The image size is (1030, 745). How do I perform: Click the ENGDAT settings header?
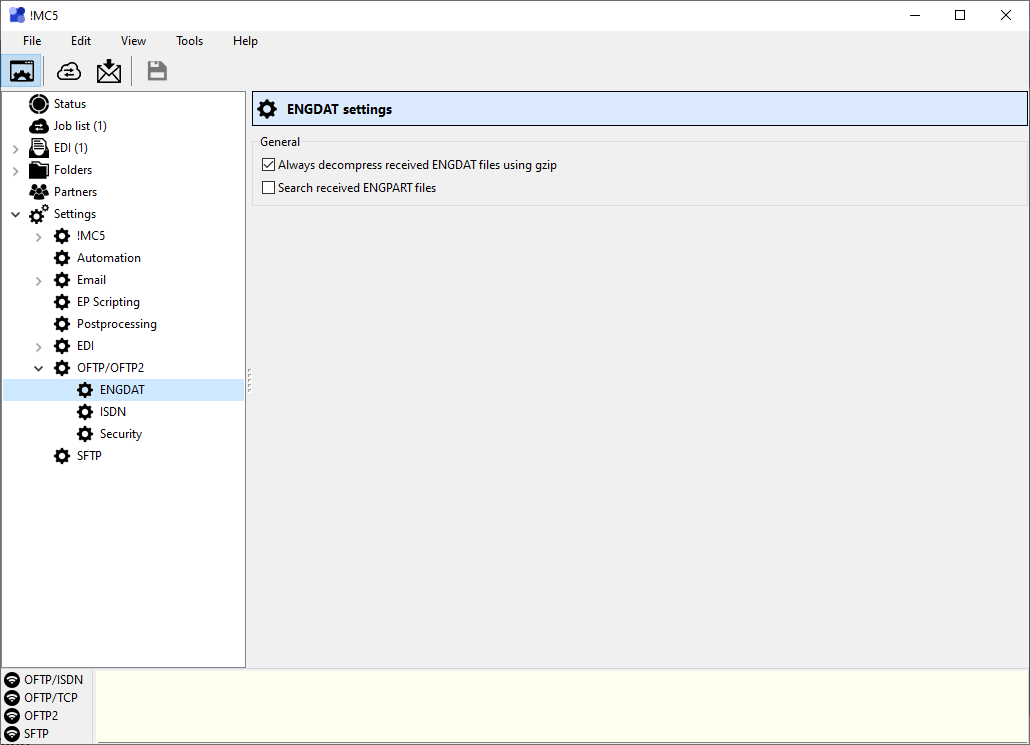pyautogui.click(x=640, y=109)
